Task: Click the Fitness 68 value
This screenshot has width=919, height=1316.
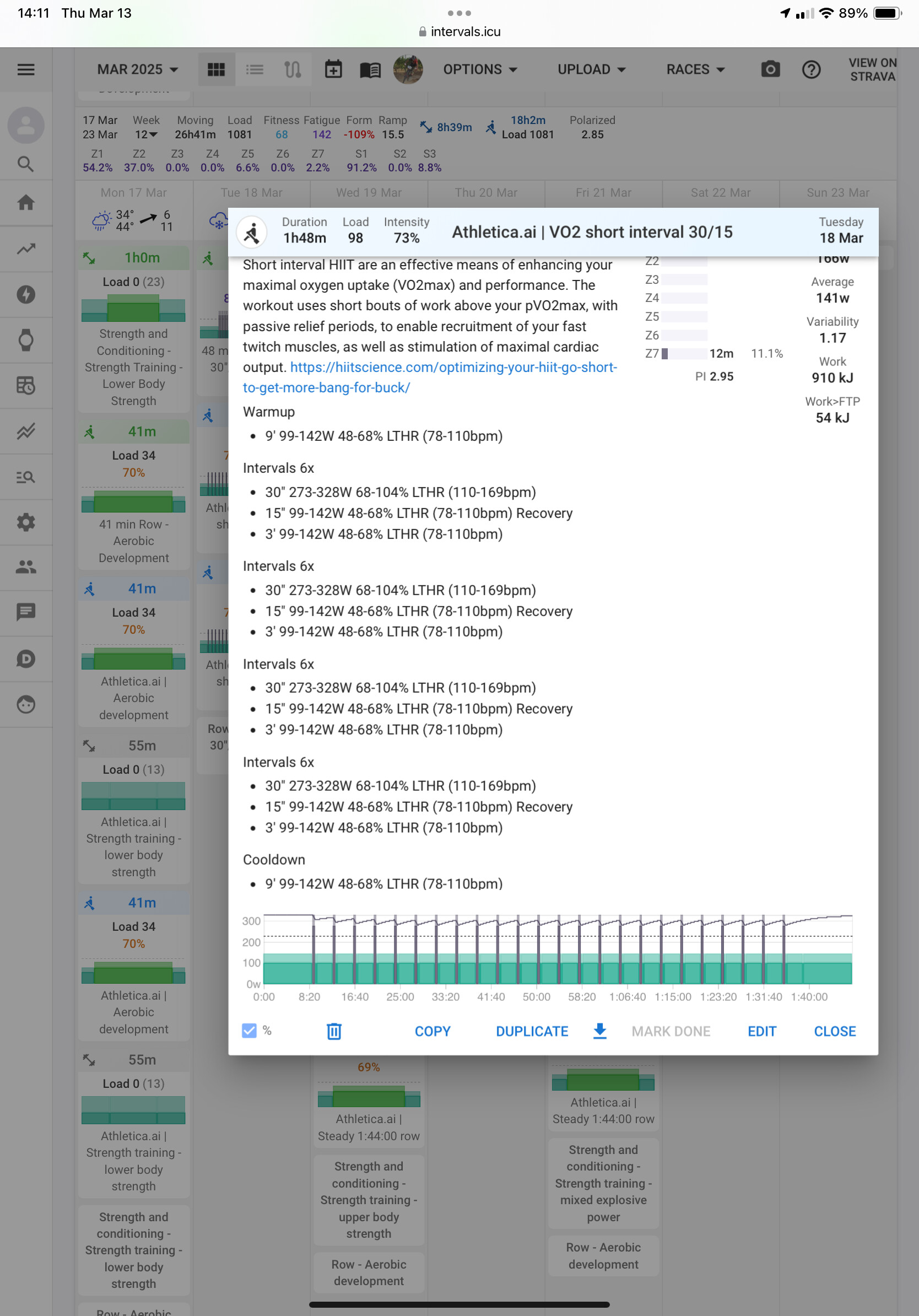Action: pyautogui.click(x=282, y=134)
